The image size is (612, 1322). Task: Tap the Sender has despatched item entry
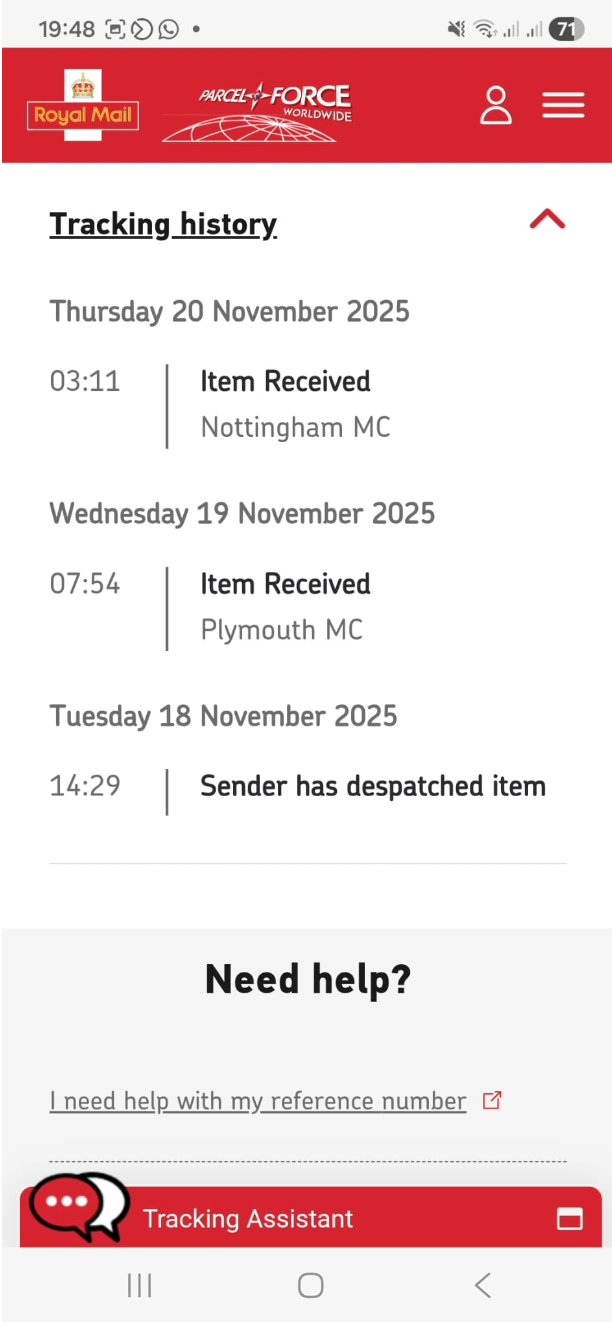pos(372,787)
